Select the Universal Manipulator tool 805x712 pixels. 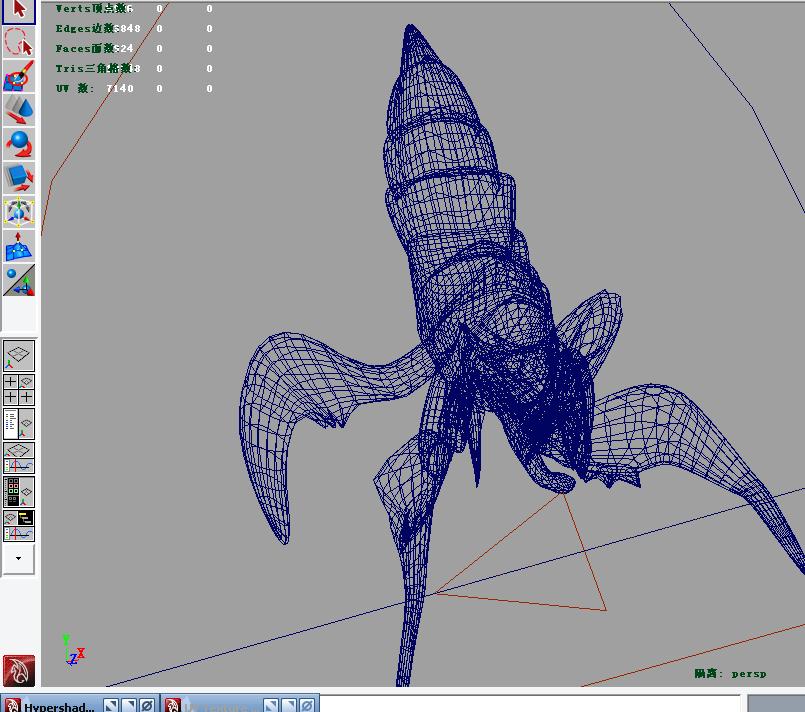tap(19, 212)
